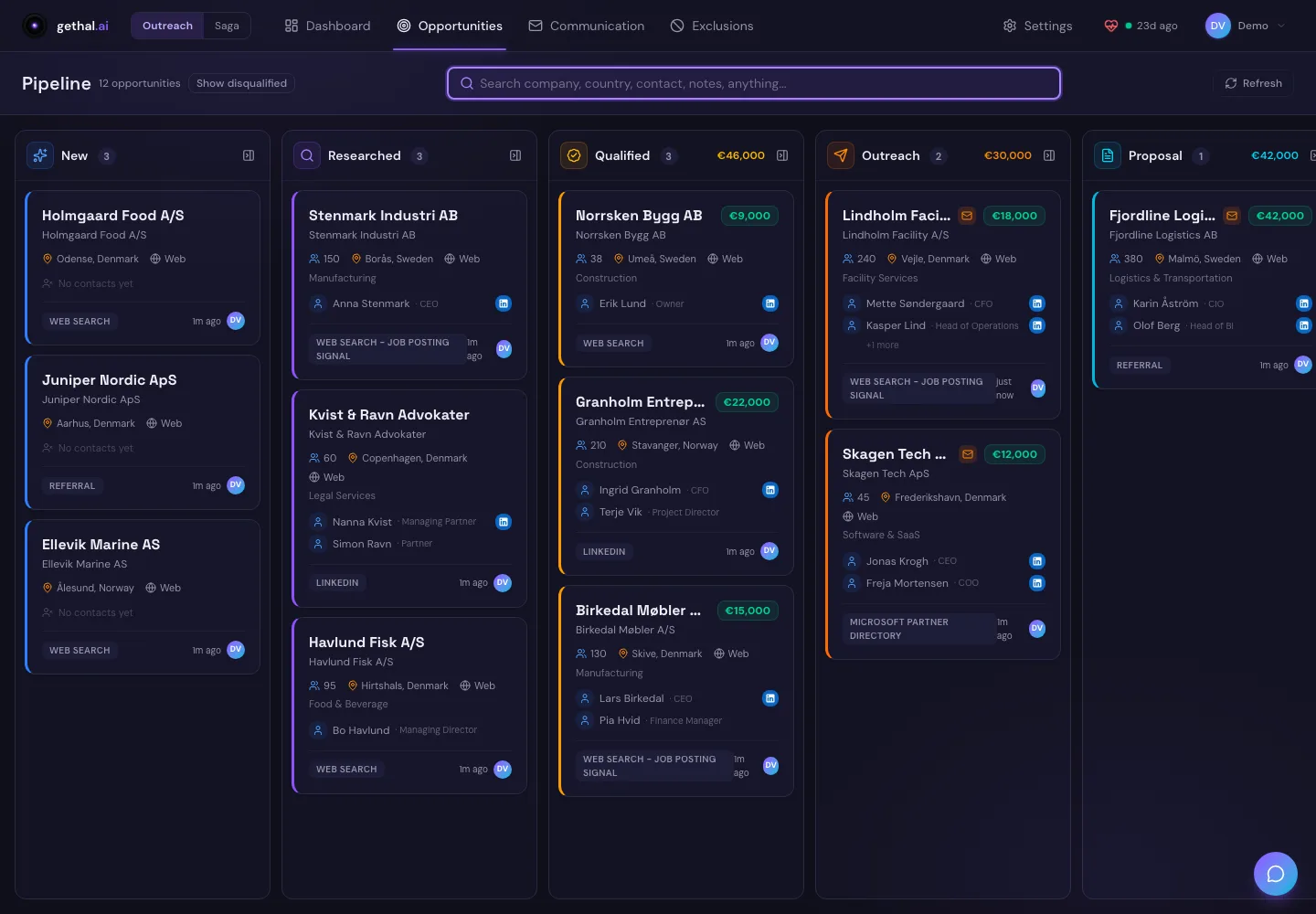Click the €9,000 value on Norrsken Bygg
This screenshot has height=914, width=1316.
[749, 216]
